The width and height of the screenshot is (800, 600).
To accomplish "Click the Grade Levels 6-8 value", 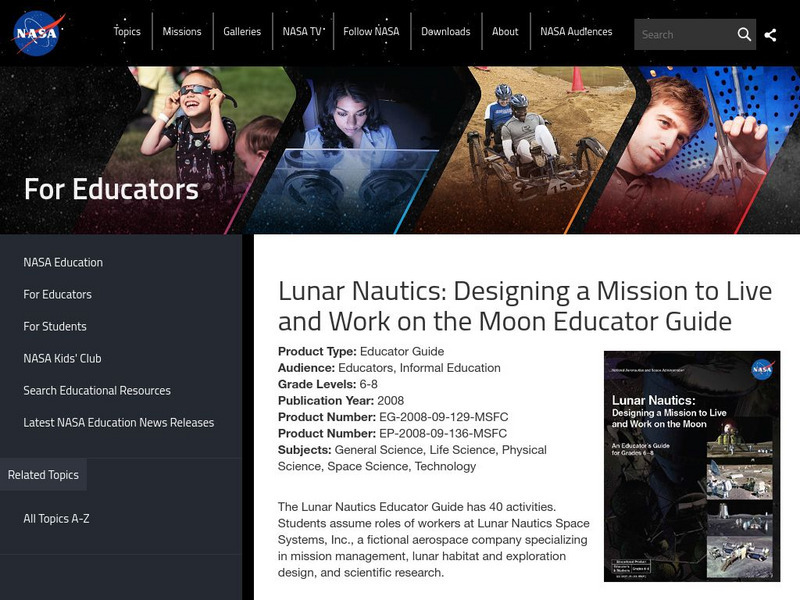I will point(368,384).
